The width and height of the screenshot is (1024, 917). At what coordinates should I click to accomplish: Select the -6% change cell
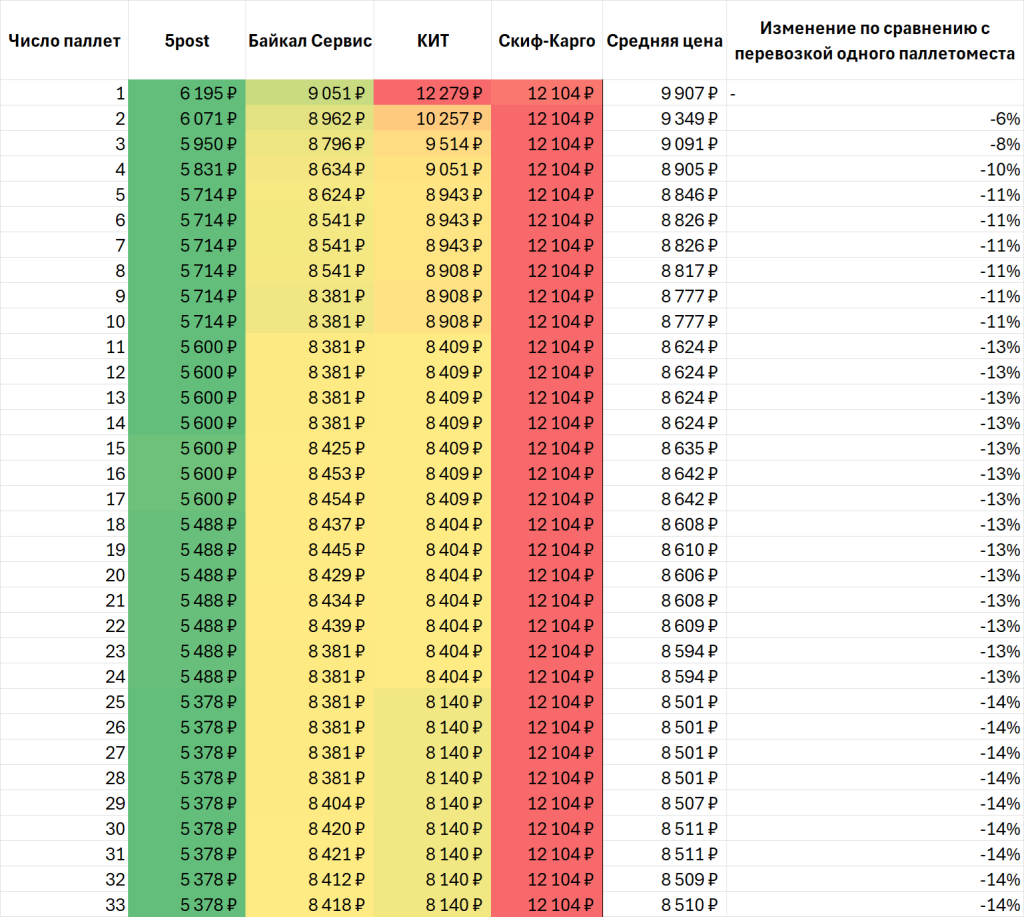coord(874,119)
